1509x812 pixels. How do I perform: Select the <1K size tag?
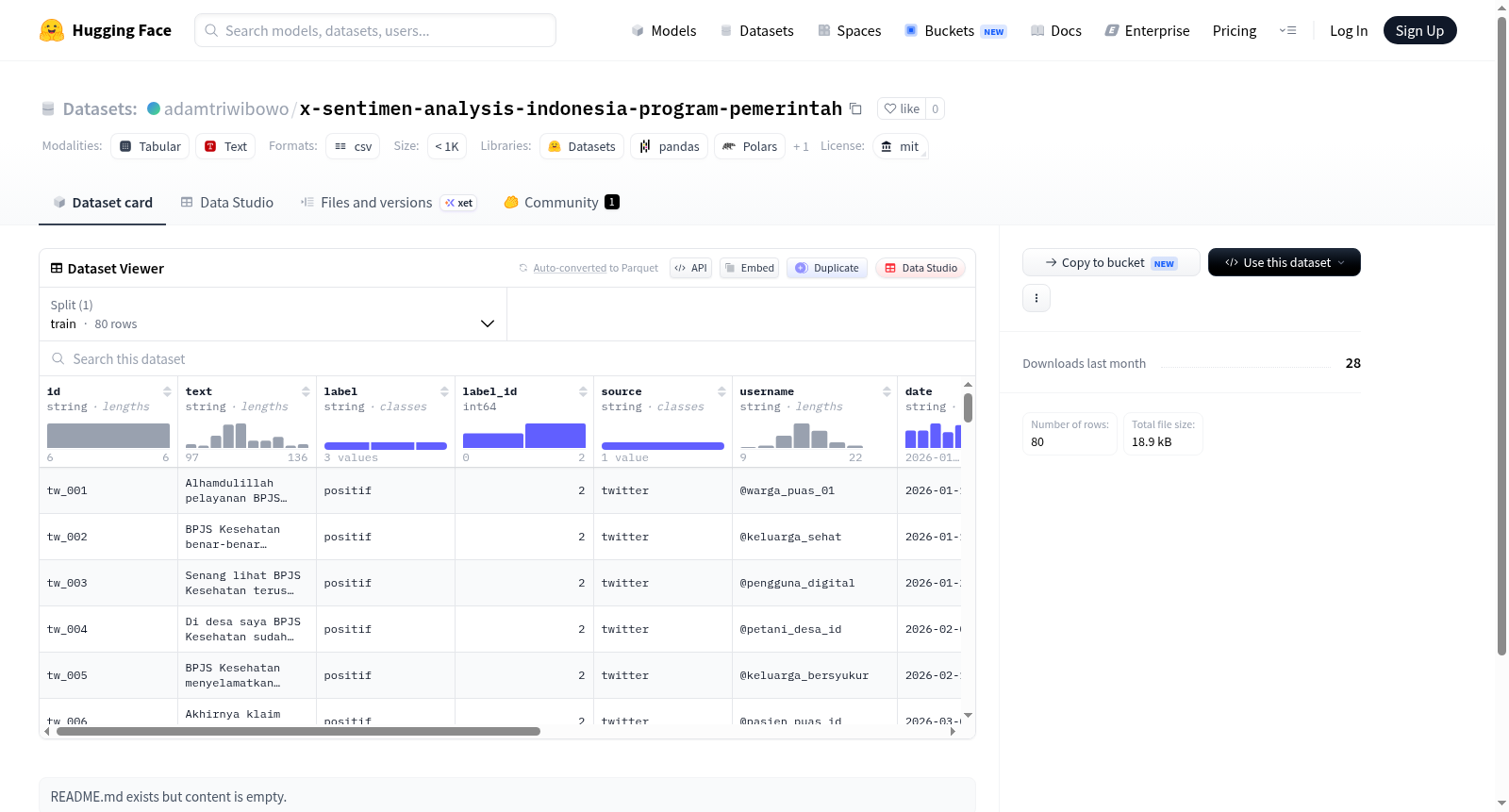pyautogui.click(x=447, y=146)
